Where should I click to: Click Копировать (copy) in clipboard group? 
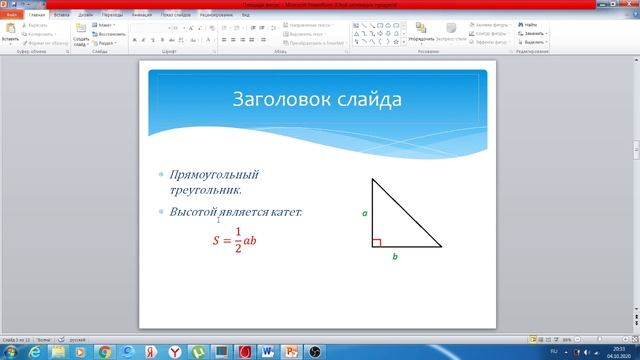coord(39,34)
